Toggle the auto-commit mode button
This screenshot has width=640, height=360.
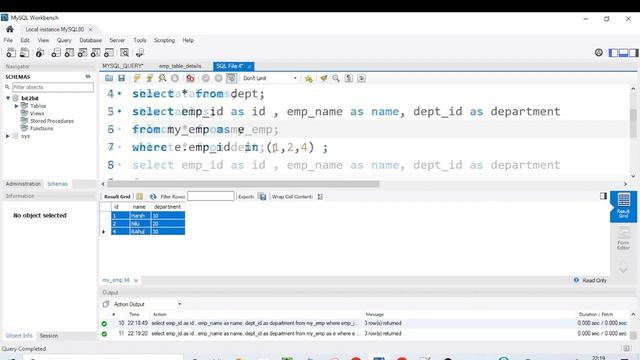coord(231,78)
